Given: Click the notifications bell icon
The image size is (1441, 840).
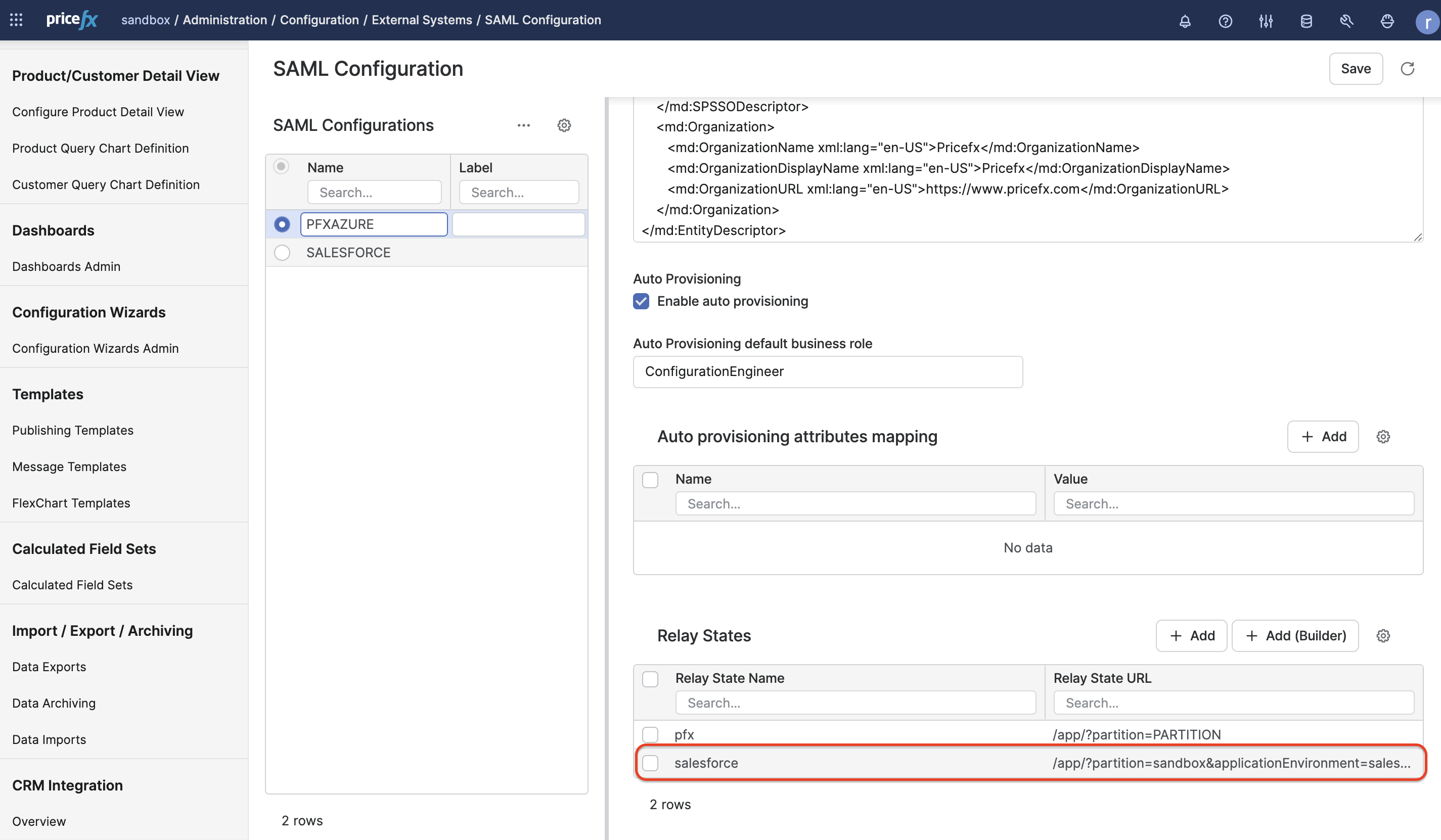Looking at the screenshot, I should 1185,21.
